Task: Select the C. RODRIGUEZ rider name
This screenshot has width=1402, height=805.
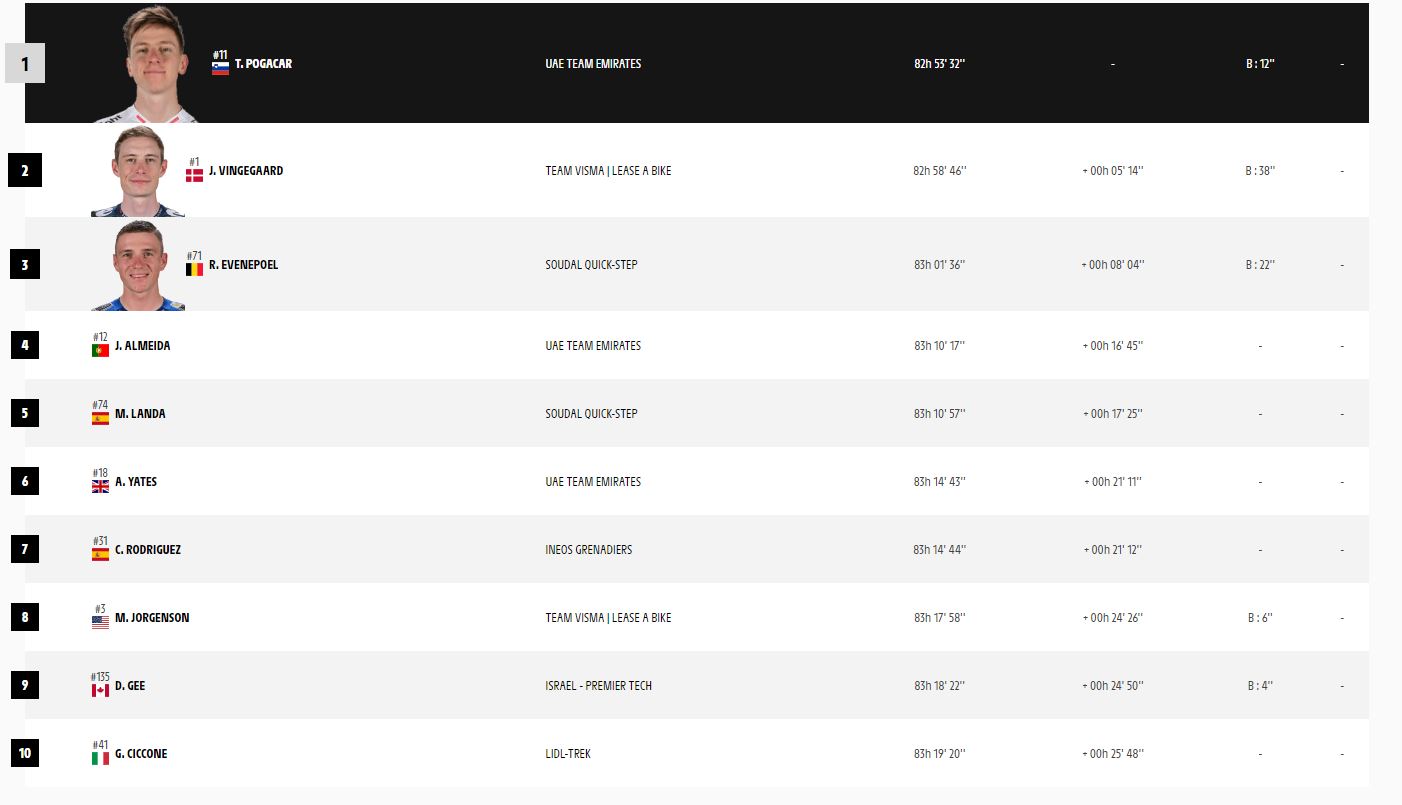Action: pos(148,550)
